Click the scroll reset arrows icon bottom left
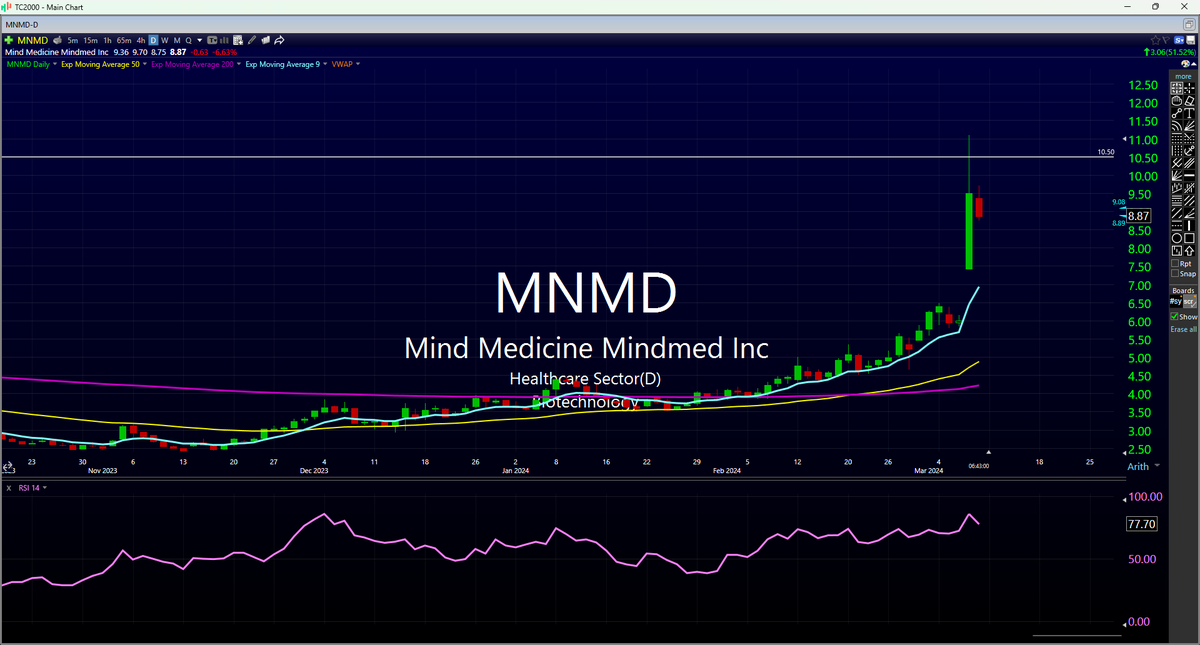This screenshot has height=645, width=1200. (x=7, y=467)
